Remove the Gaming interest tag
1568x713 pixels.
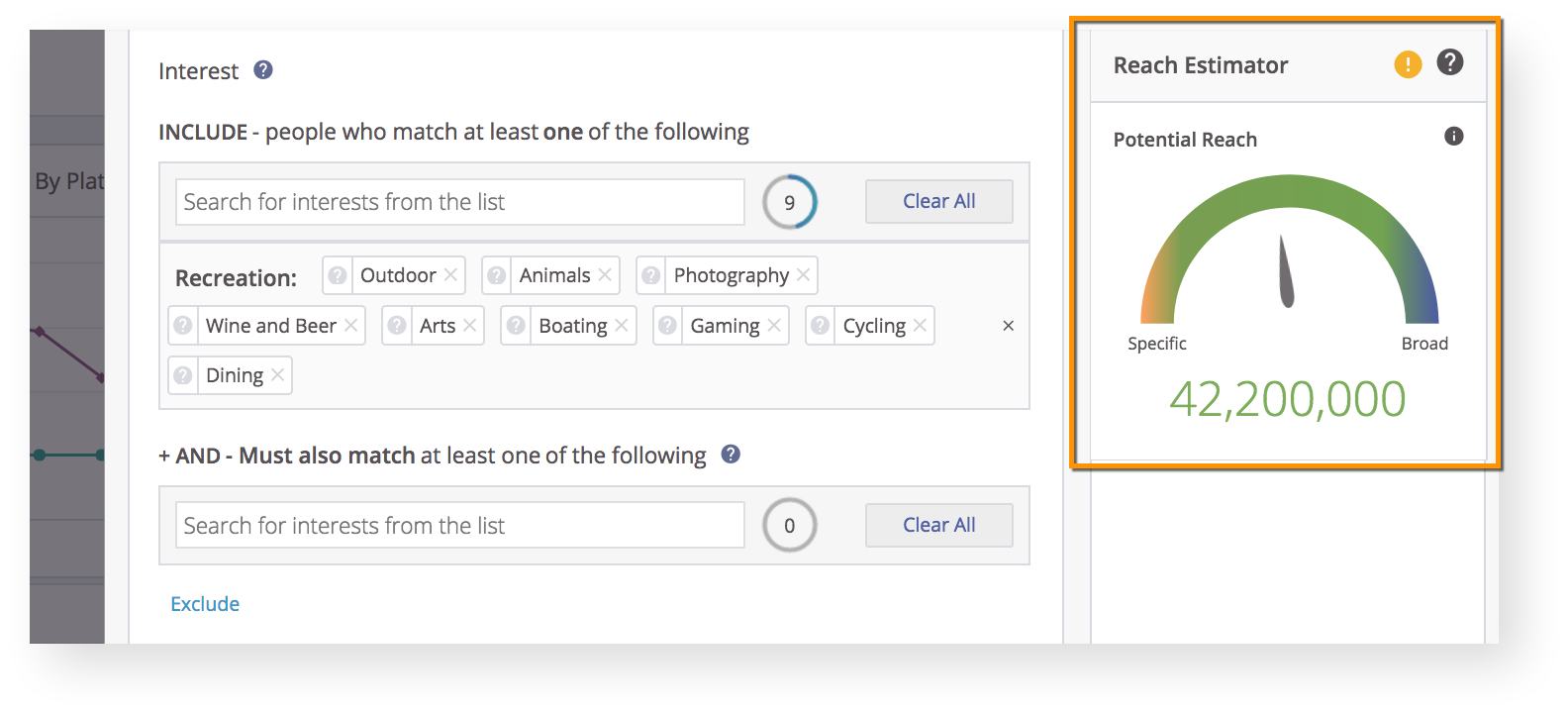tap(774, 326)
